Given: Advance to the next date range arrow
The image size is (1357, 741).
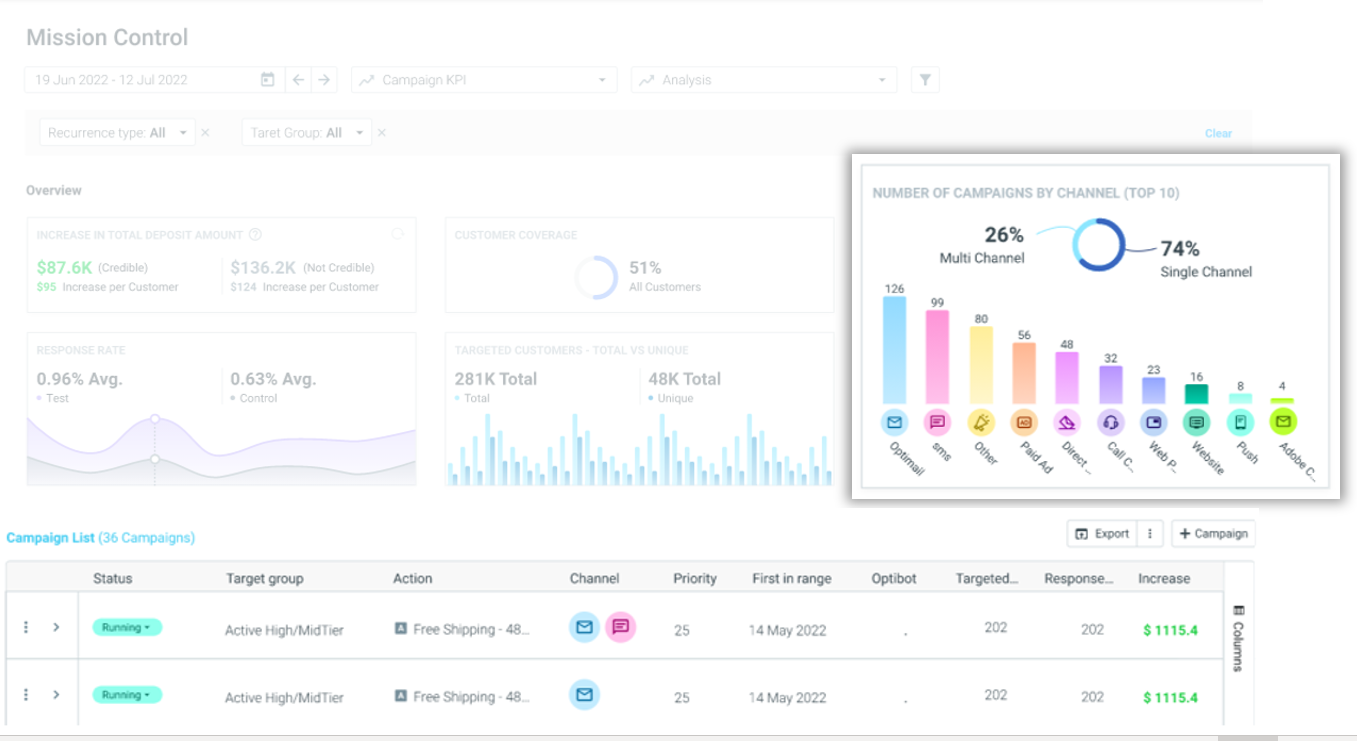Looking at the screenshot, I should pyautogui.click(x=323, y=80).
